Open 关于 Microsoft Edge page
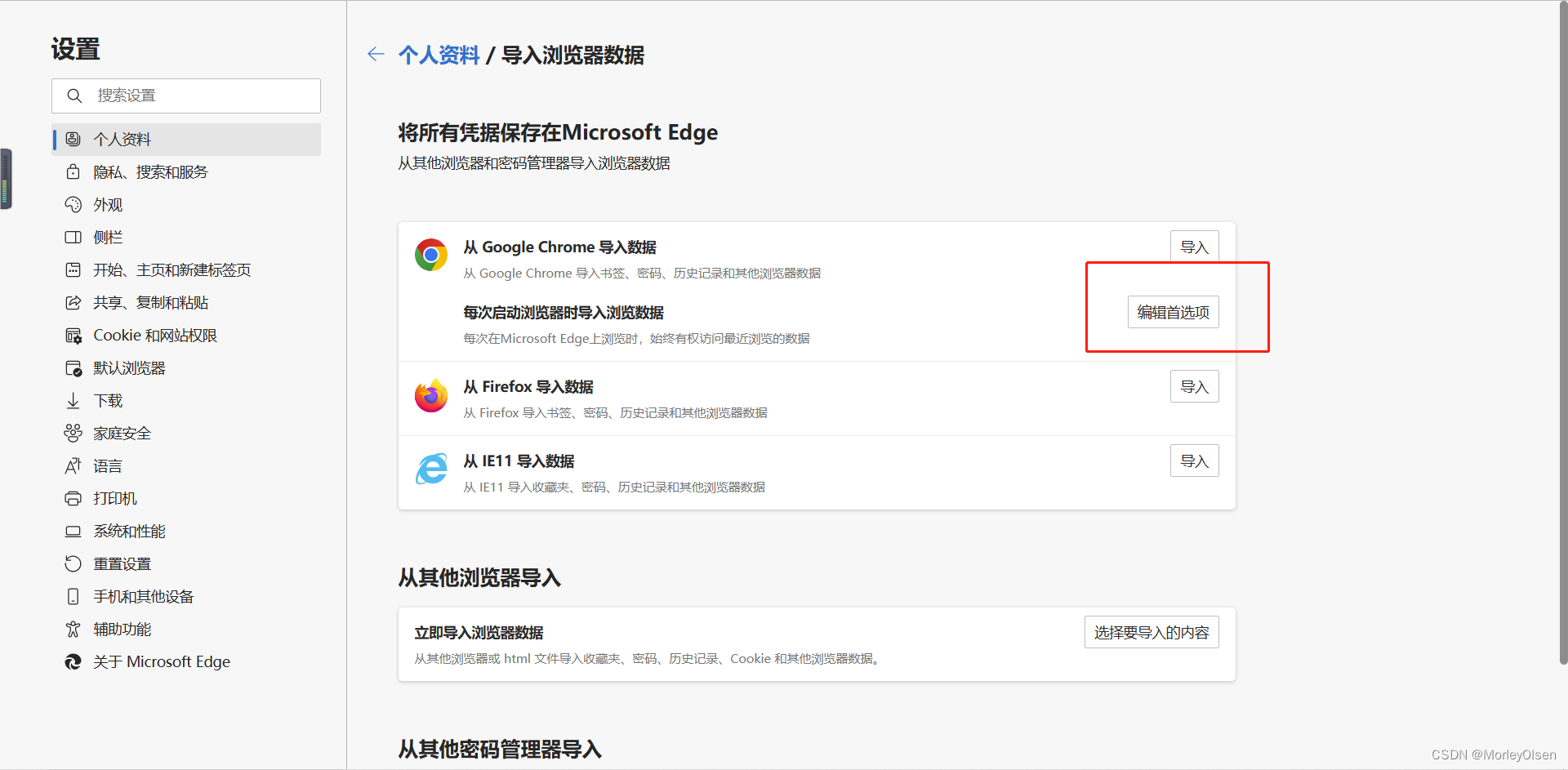Image resolution: width=1568 pixels, height=770 pixels. pos(186,661)
